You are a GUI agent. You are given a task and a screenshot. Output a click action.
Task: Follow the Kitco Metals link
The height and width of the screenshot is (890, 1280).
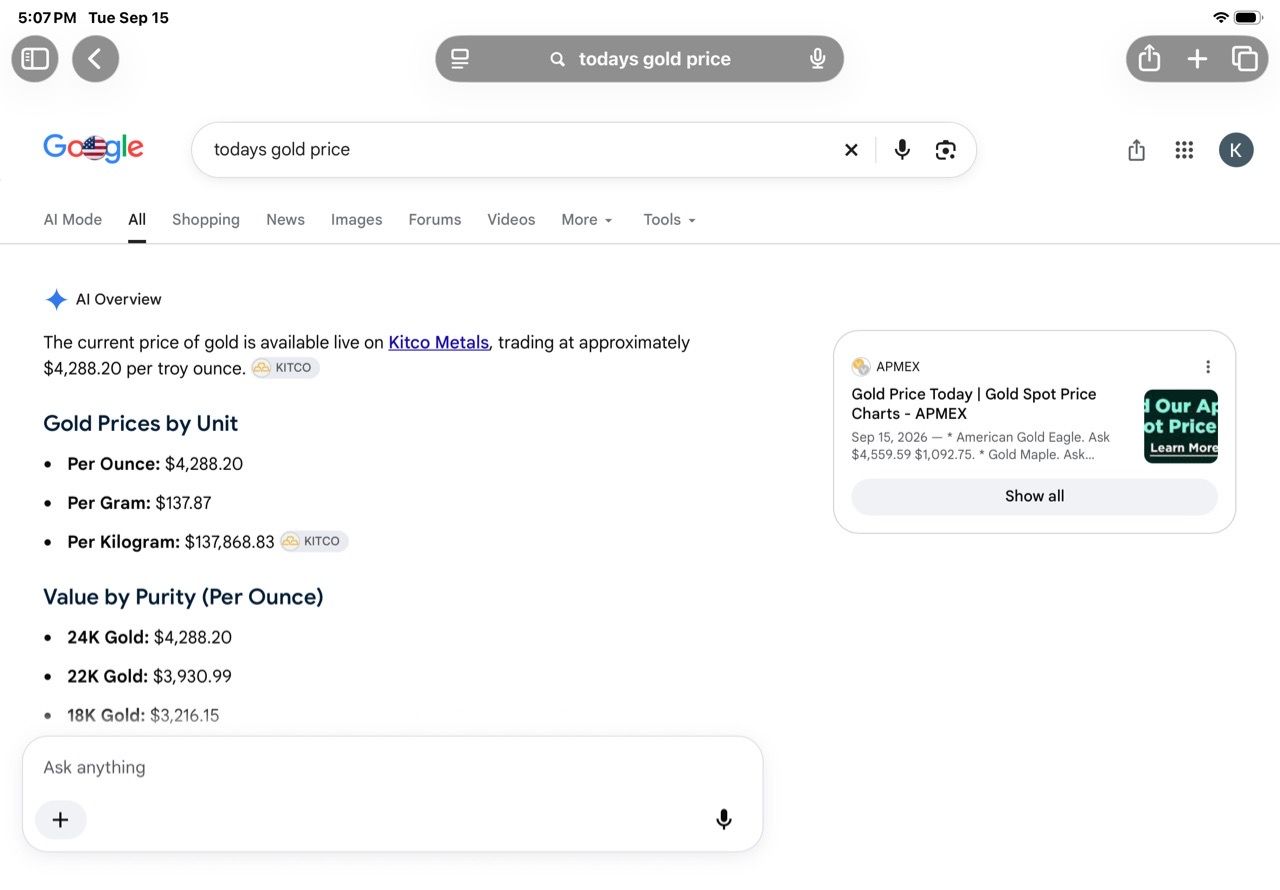[439, 342]
